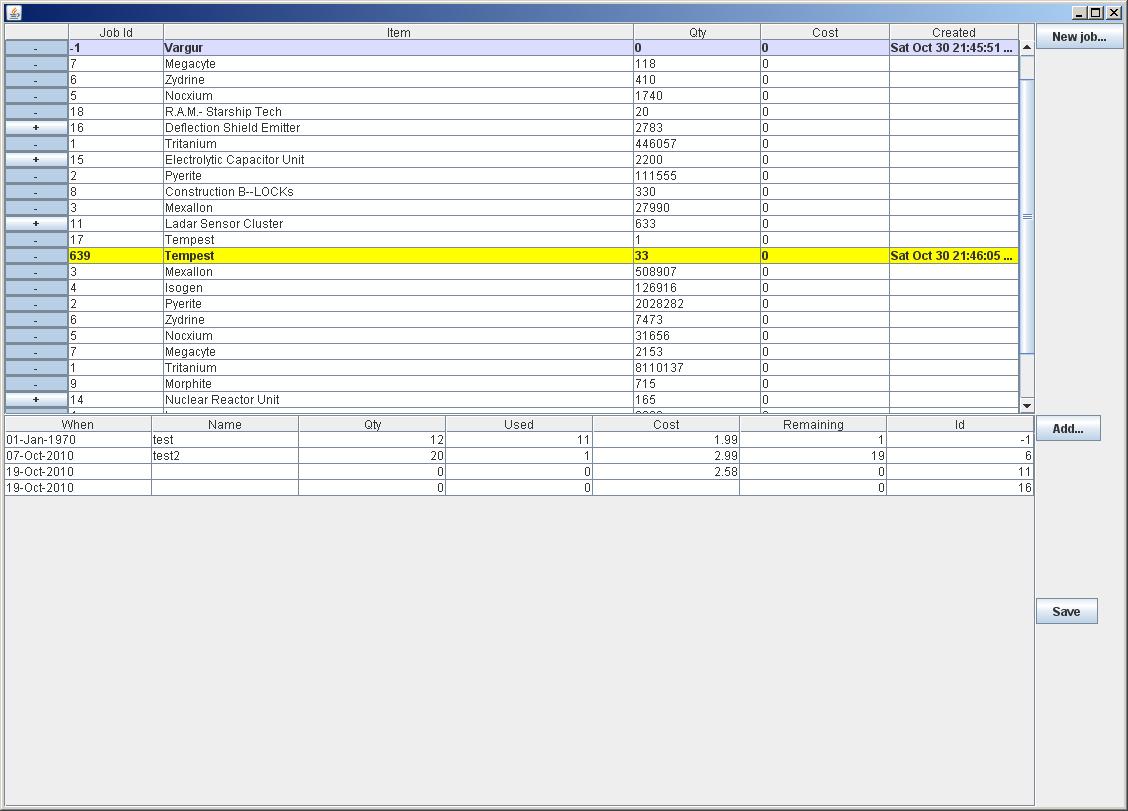Expand the Nuclear Reactor Unit row
The image size is (1128, 811).
pos(36,399)
